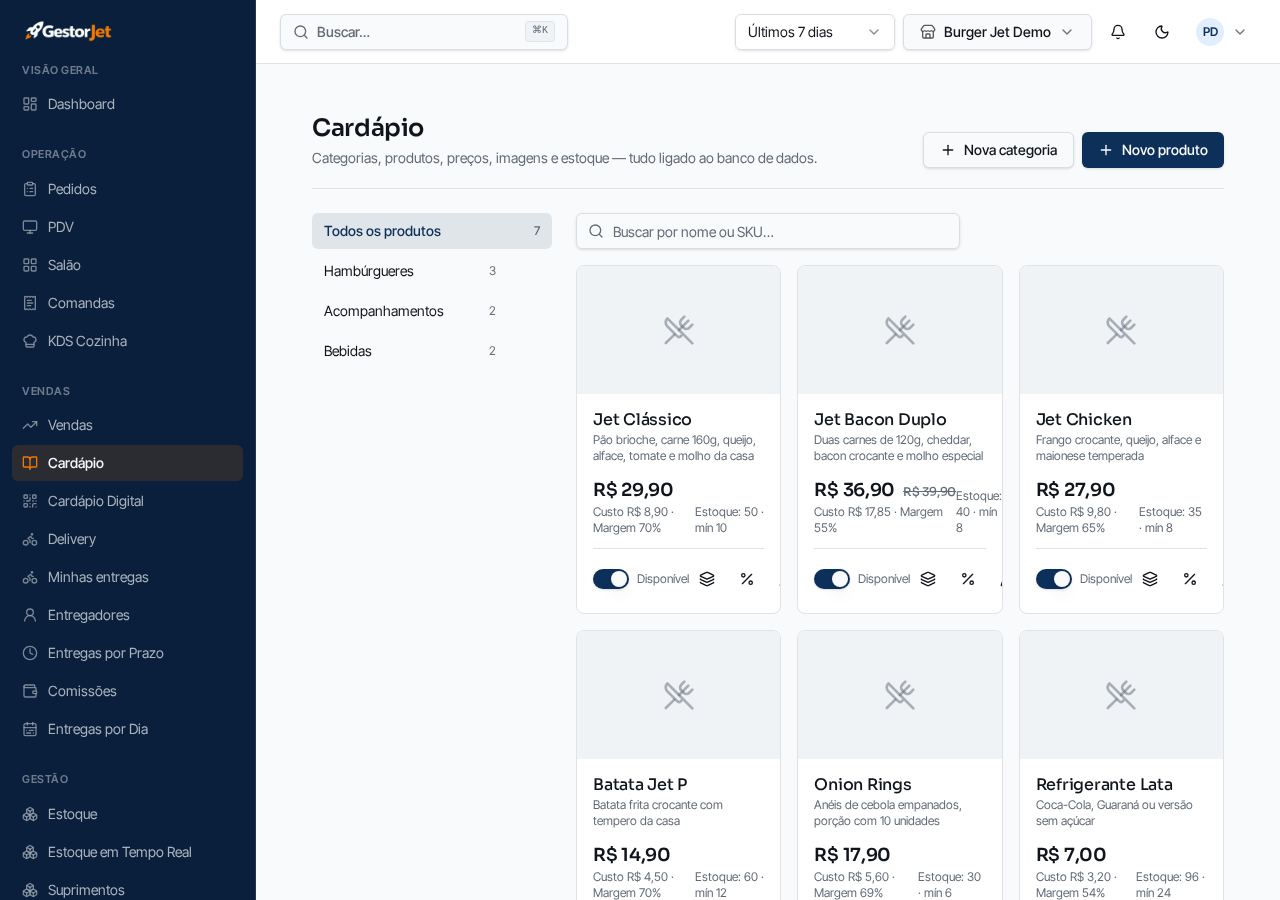Image resolution: width=1280 pixels, height=900 pixels.
Task: Click the Onion Rings image placeholder
Action: pyautogui.click(x=900, y=695)
